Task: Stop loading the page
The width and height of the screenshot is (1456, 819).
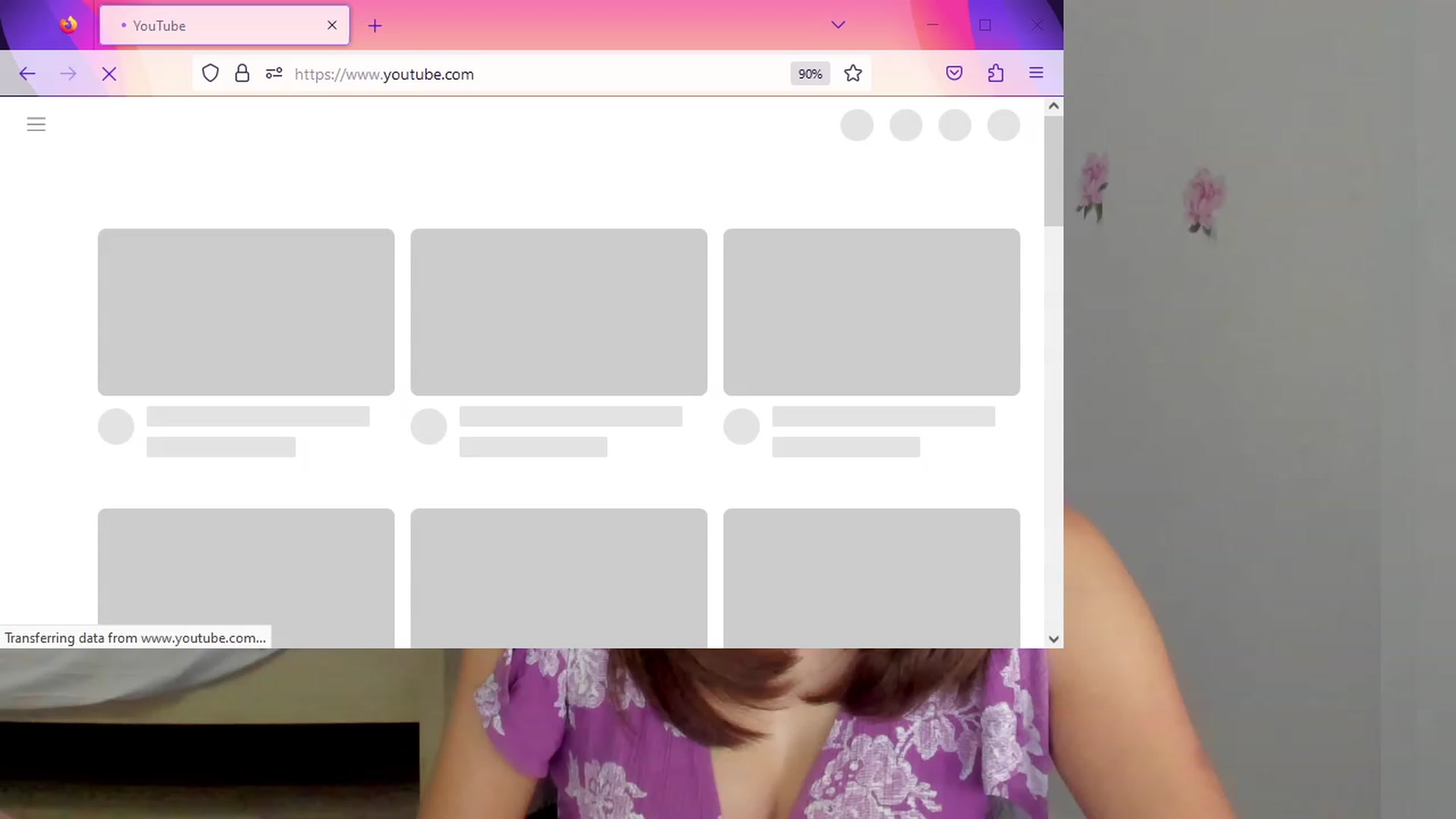Action: tap(109, 74)
